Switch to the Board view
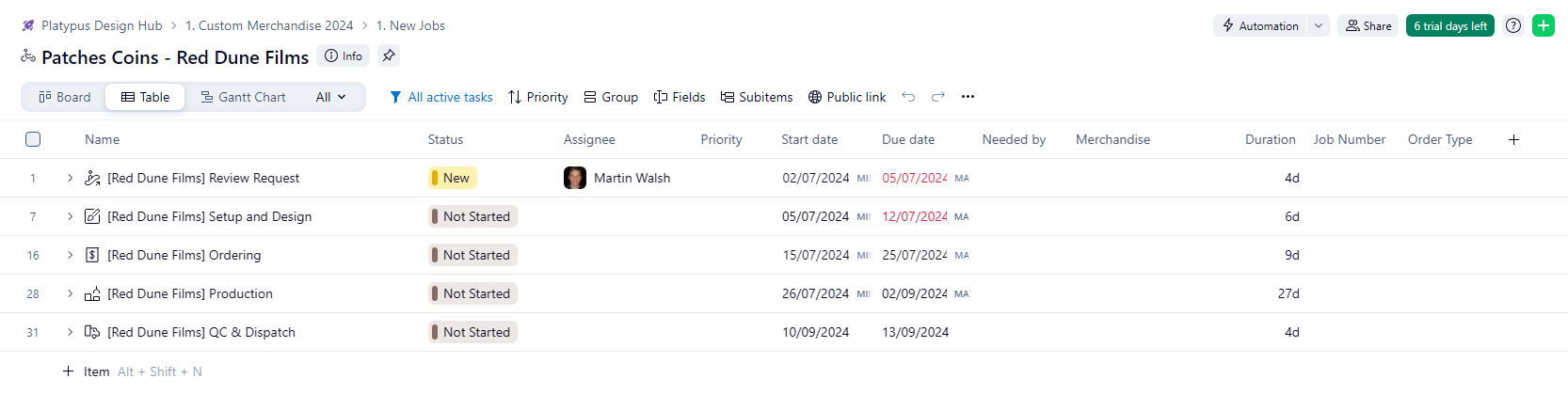This screenshot has width=1568, height=395. tap(64, 97)
